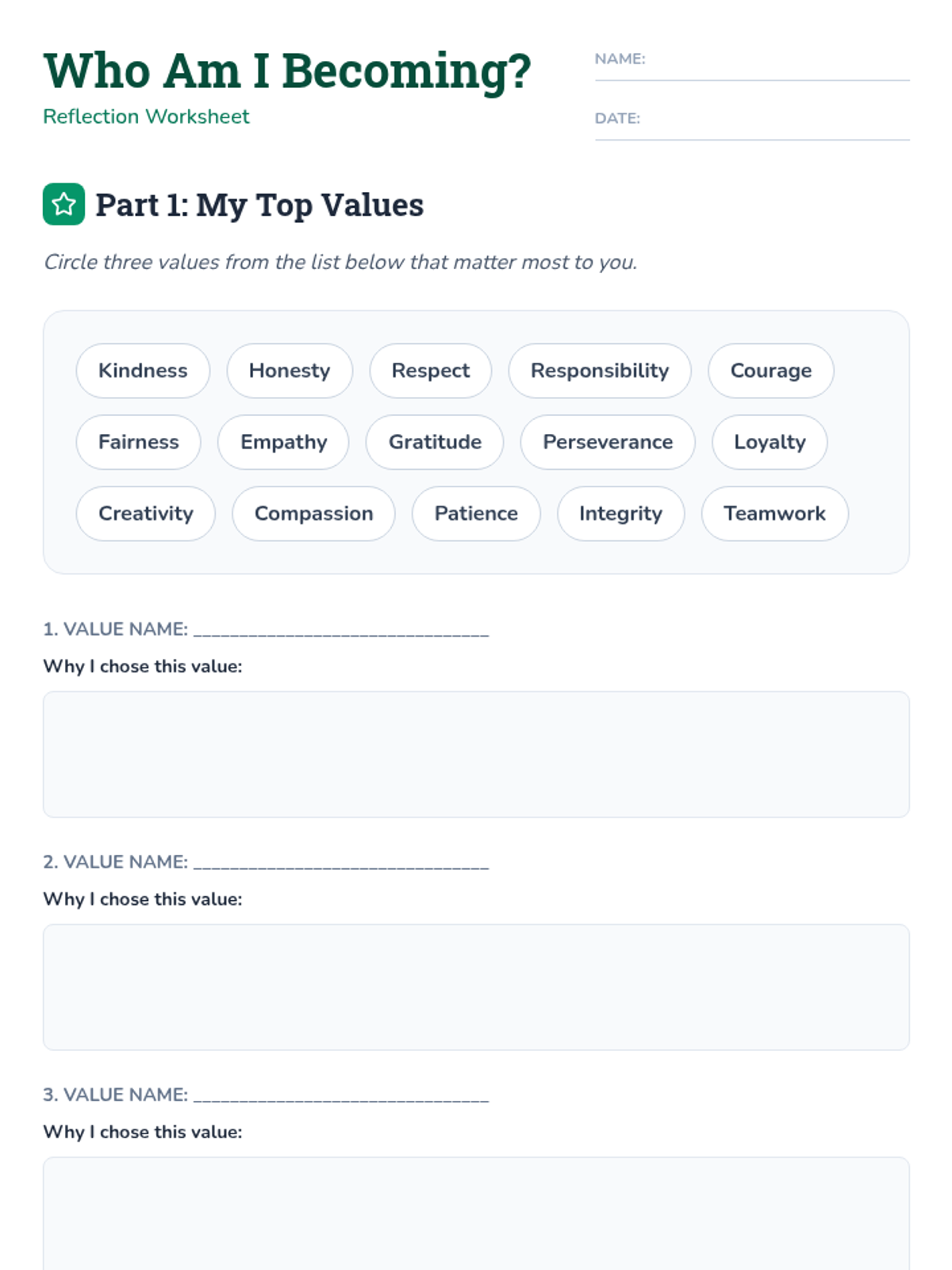Select the Kindness value chip
This screenshot has height=1270, width=952.
[143, 371]
